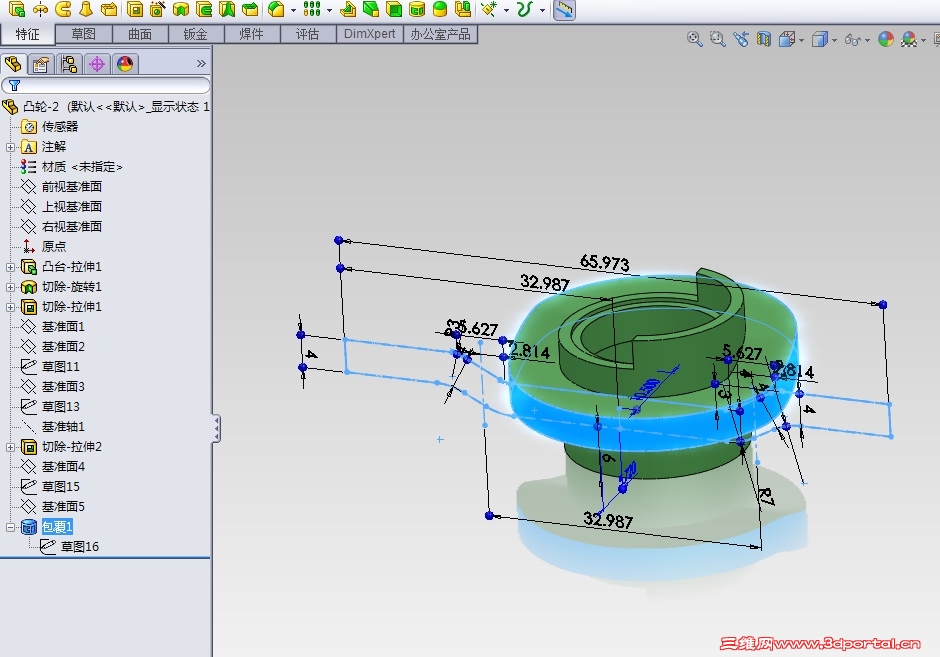Select the Revolved Boss/Base tool
The height and width of the screenshot is (657, 940).
(x=40, y=8)
